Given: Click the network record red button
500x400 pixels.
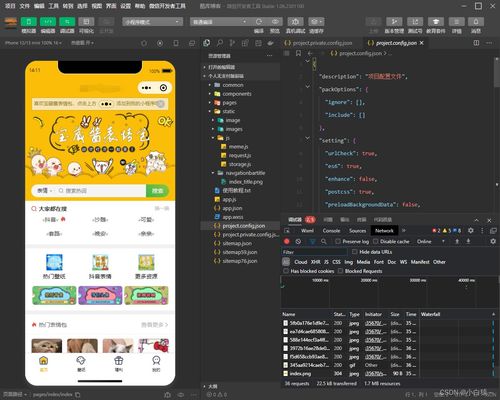Looking at the screenshot, I should point(287,241).
